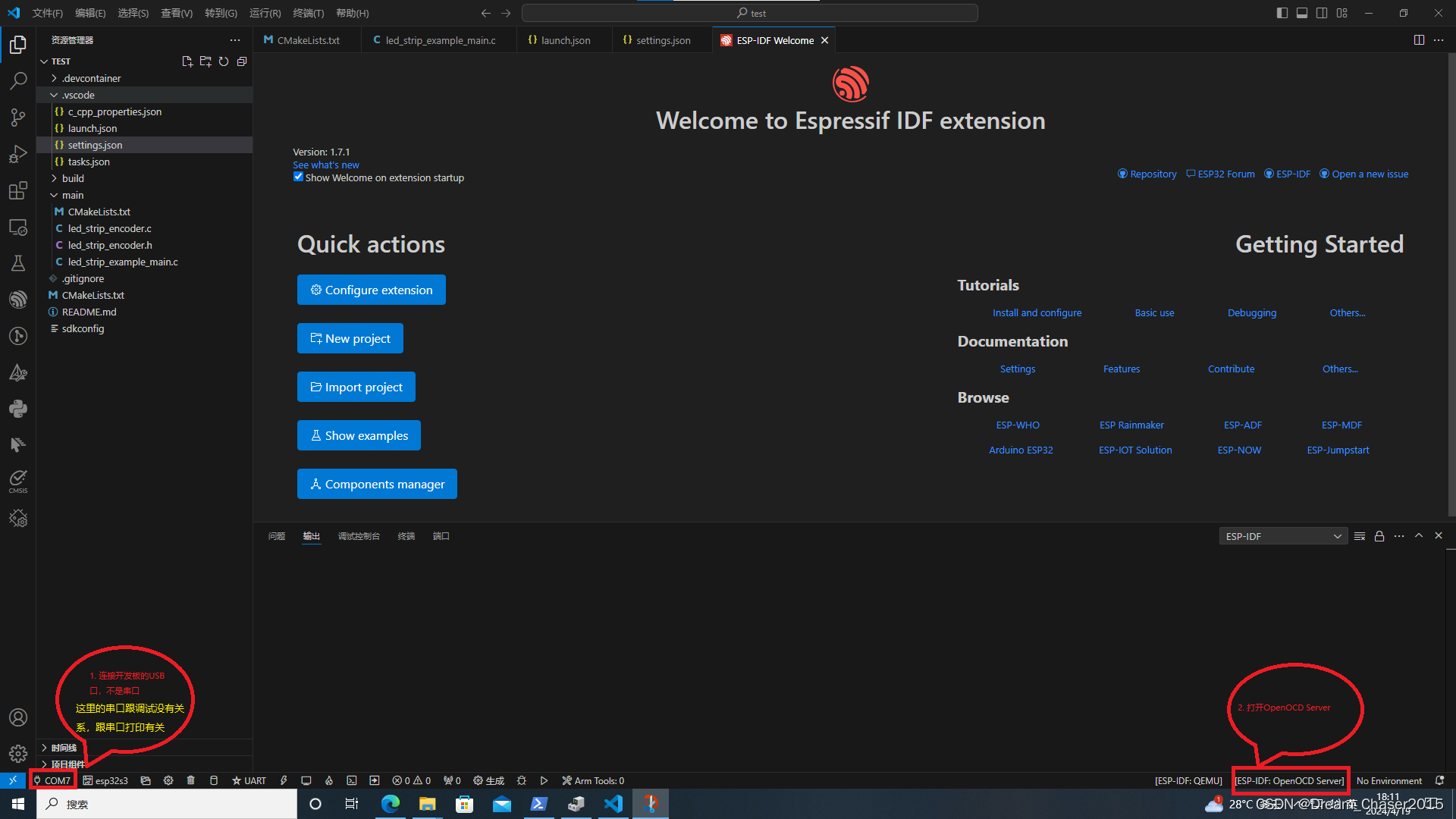Open the Search view in the activity bar
The height and width of the screenshot is (819, 1456).
[18, 80]
